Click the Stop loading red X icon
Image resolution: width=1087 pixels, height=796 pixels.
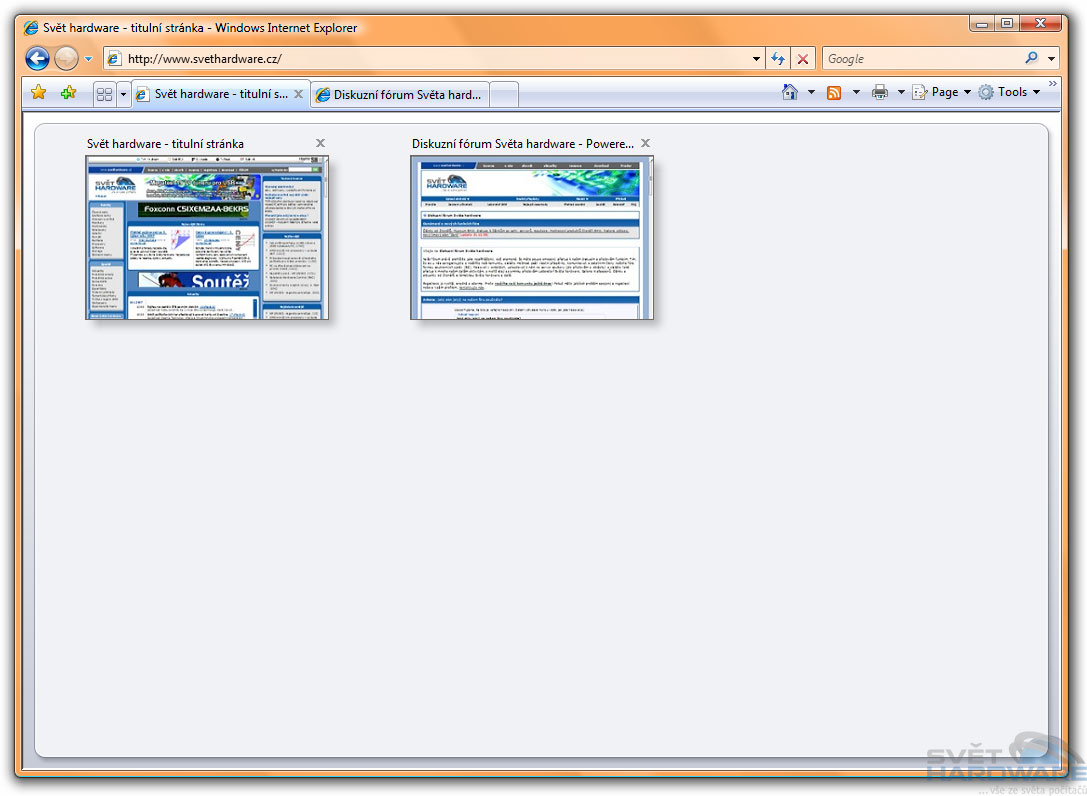803,59
